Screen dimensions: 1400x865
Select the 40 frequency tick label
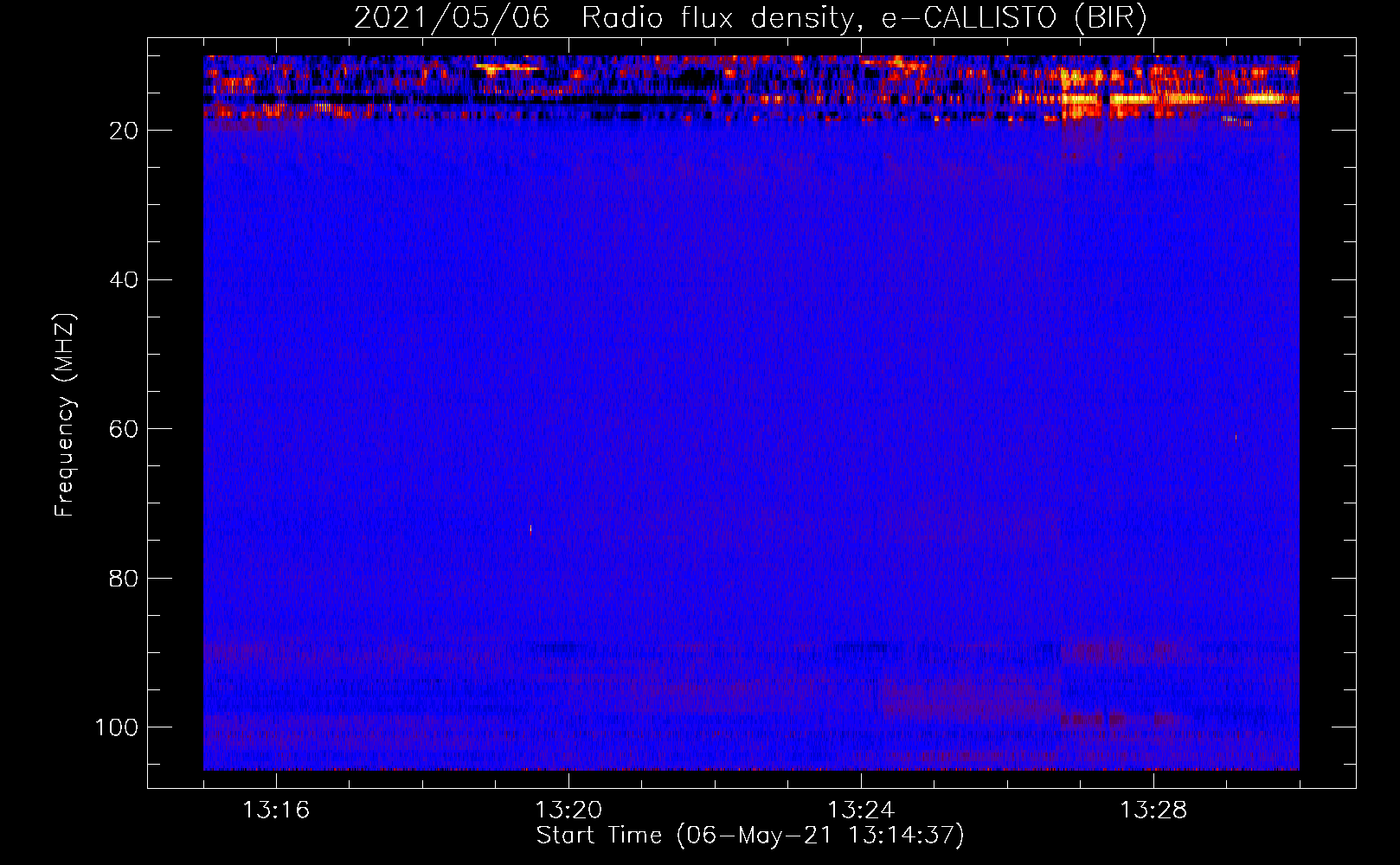click(125, 280)
